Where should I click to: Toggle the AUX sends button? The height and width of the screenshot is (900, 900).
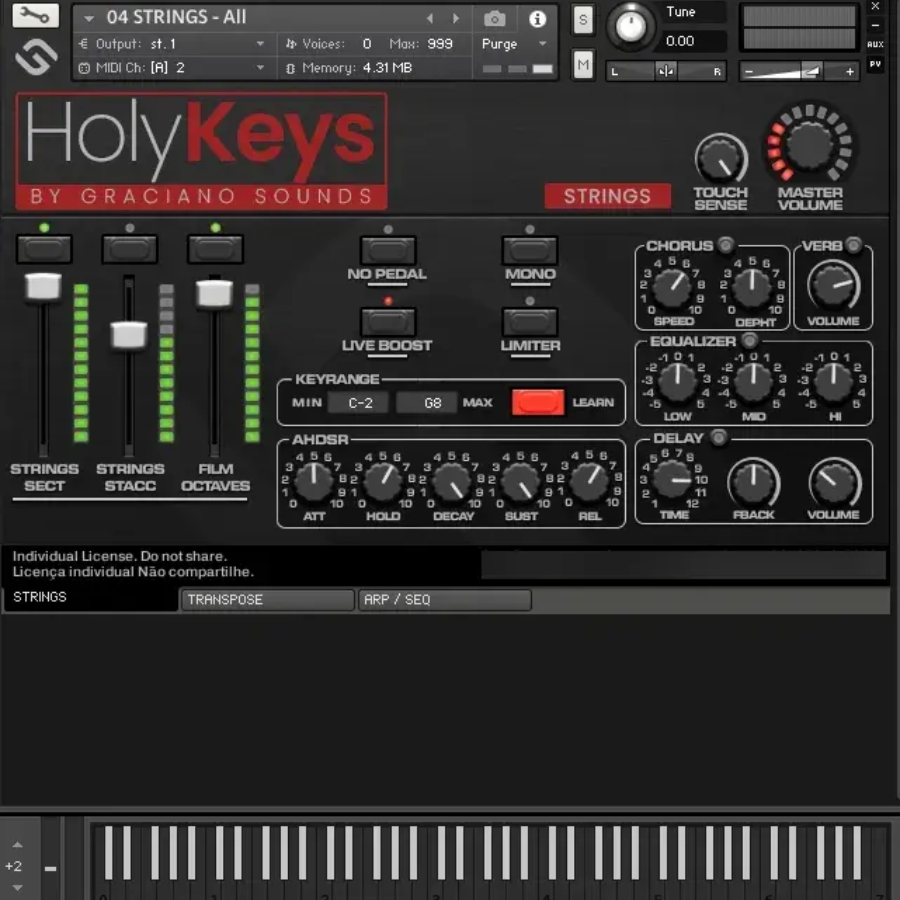875,44
